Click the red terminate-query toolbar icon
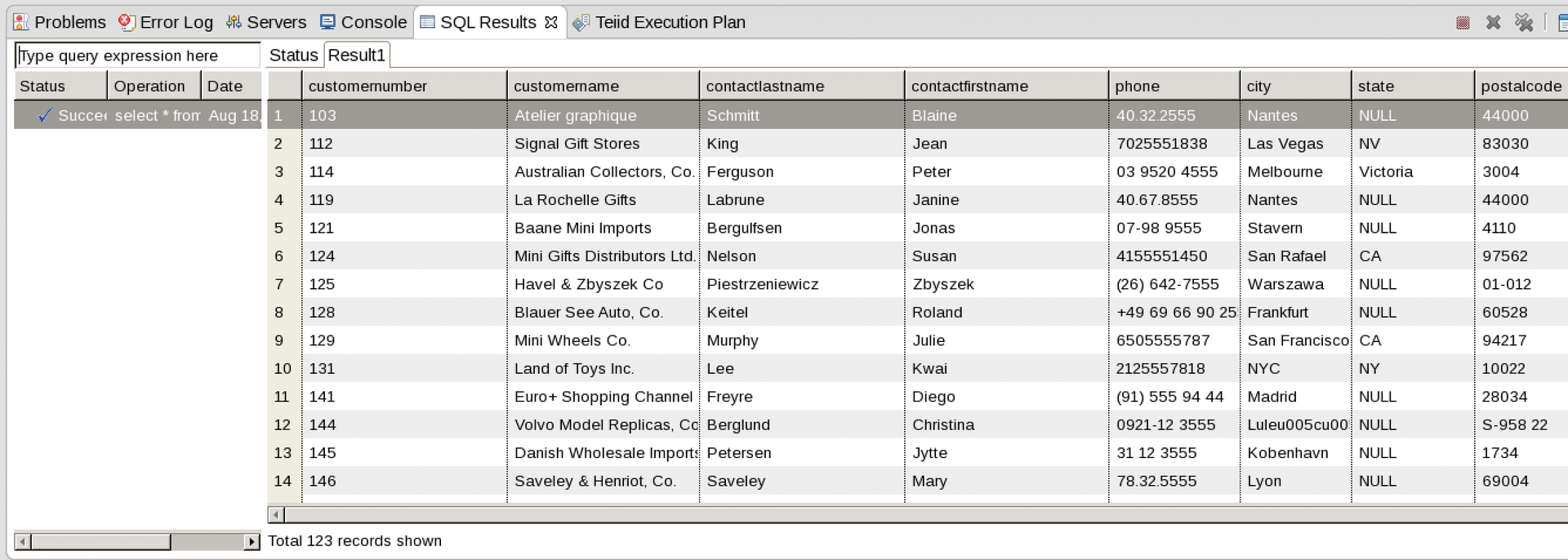1568x560 pixels. tap(1462, 22)
